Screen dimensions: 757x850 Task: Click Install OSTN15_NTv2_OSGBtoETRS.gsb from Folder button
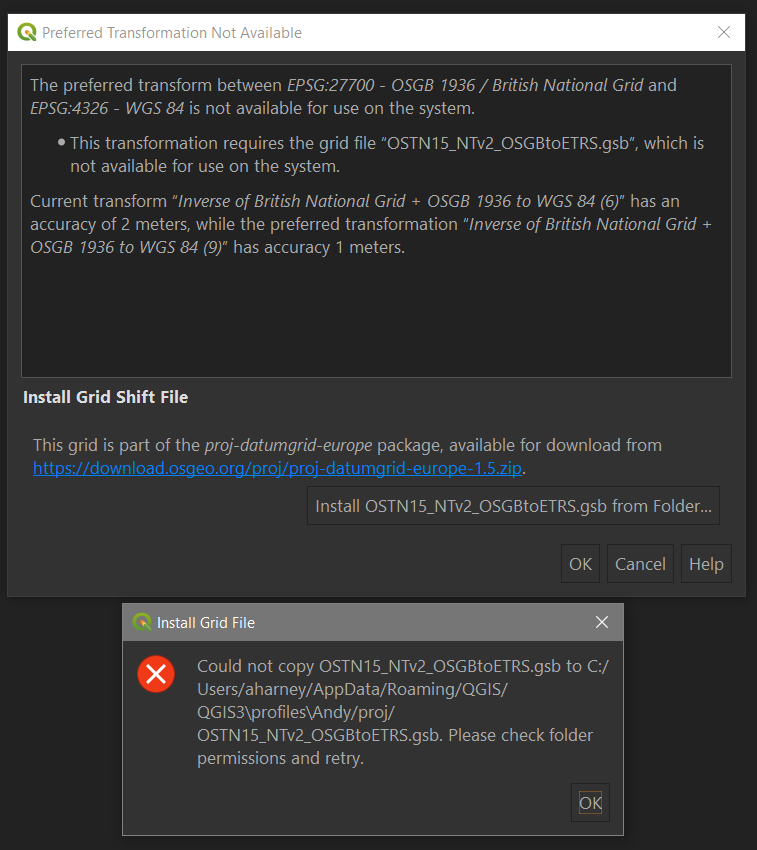point(514,506)
